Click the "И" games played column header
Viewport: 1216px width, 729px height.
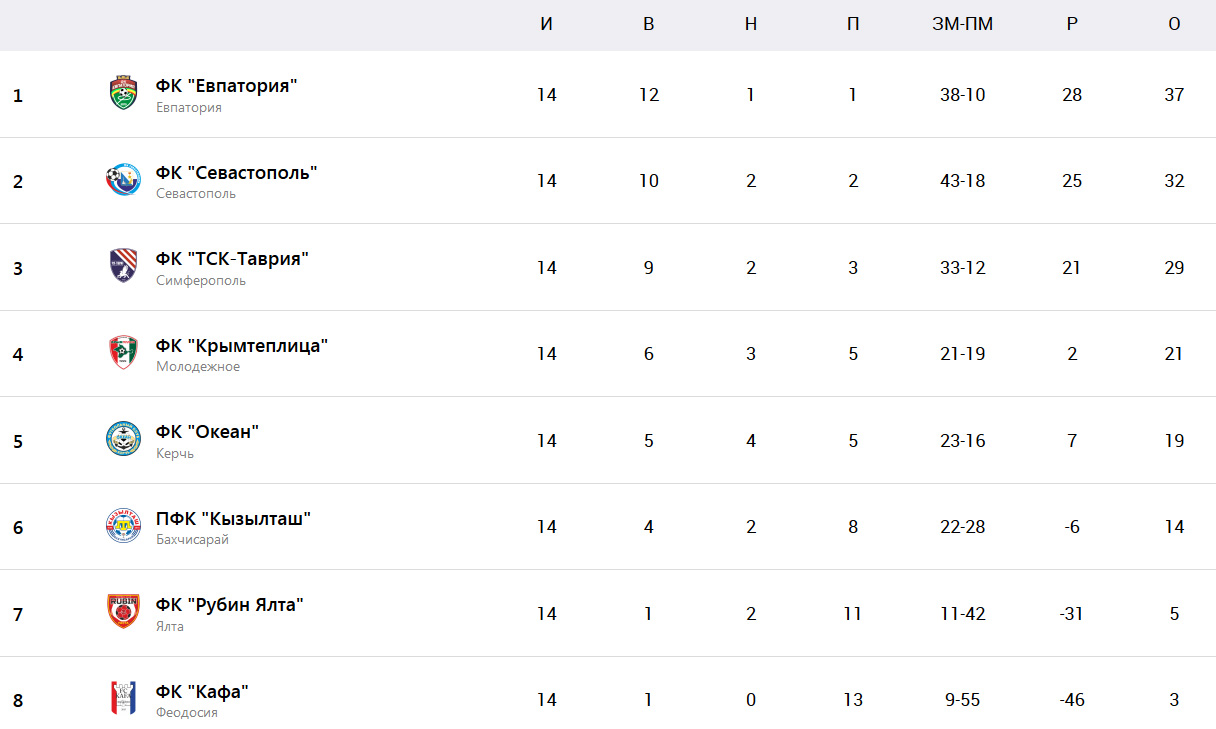click(x=546, y=24)
